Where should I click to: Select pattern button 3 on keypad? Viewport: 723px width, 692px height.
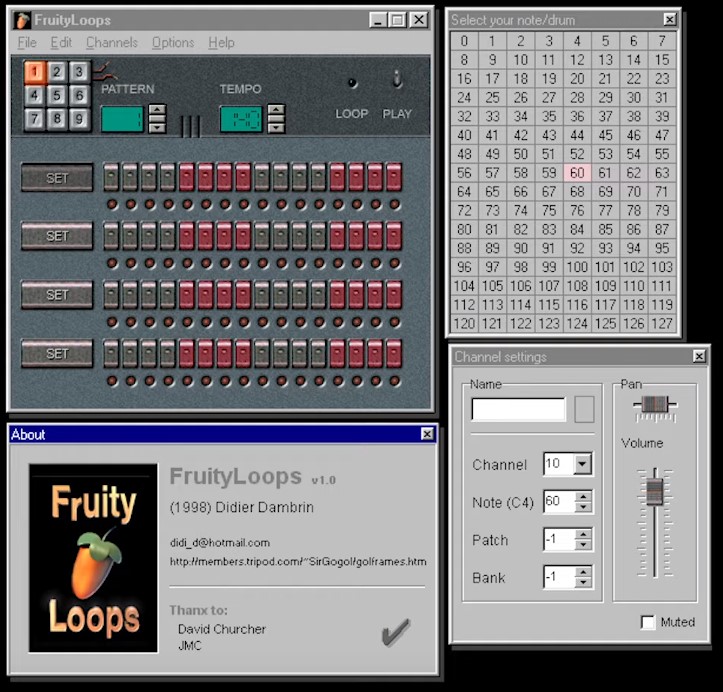point(79,72)
